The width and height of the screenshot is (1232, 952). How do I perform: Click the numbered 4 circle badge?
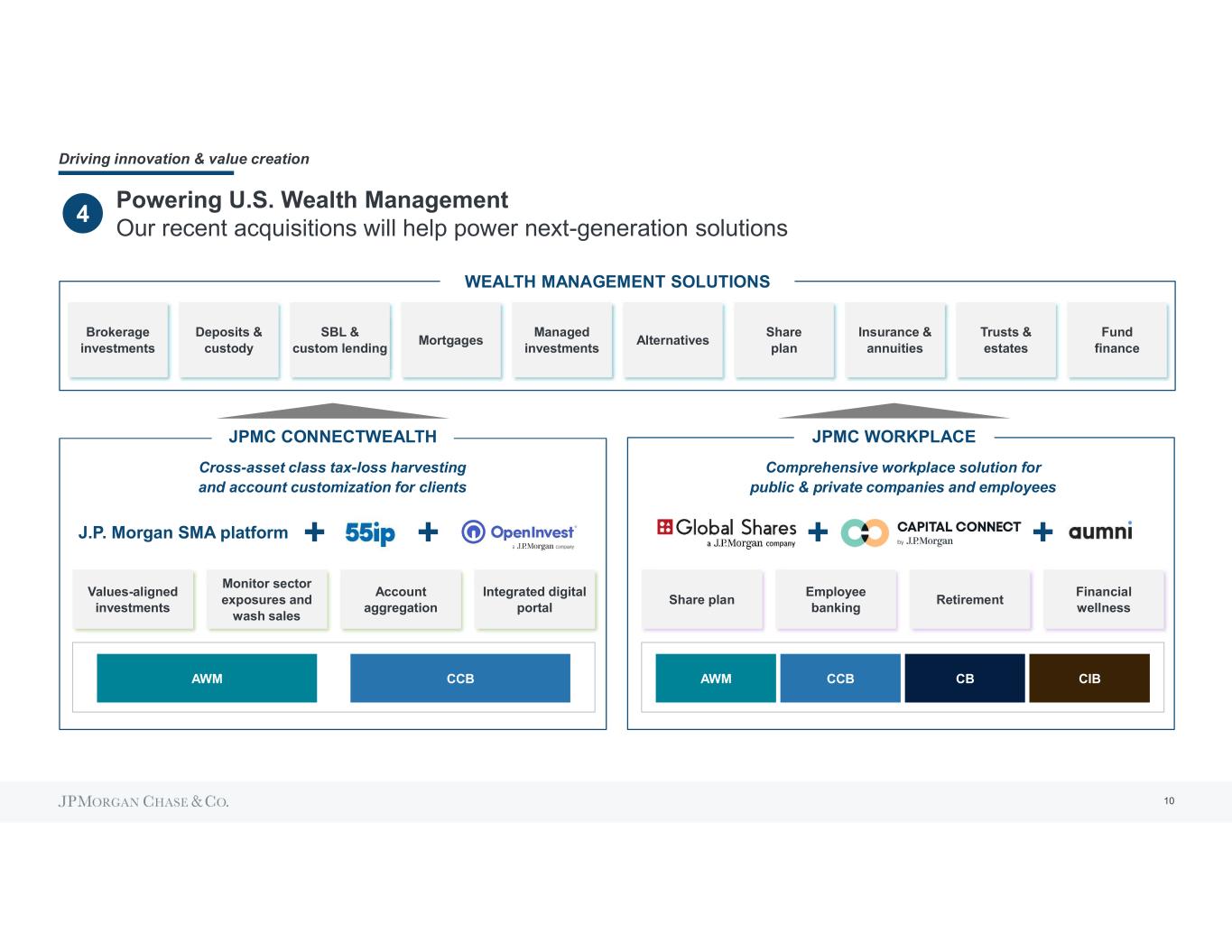[x=82, y=214]
